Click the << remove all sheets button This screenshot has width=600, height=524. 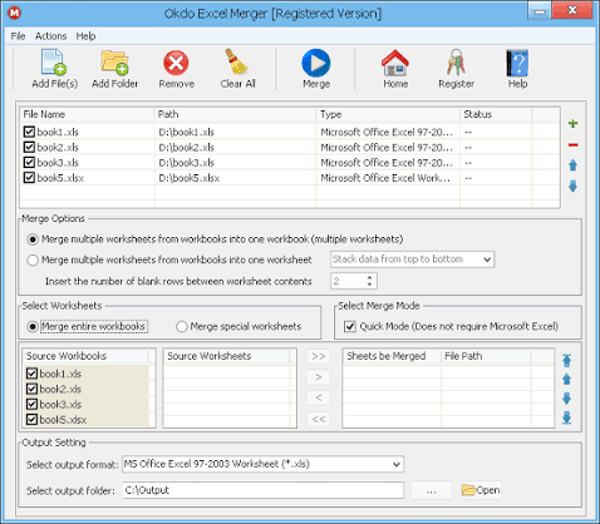pyautogui.click(x=318, y=419)
